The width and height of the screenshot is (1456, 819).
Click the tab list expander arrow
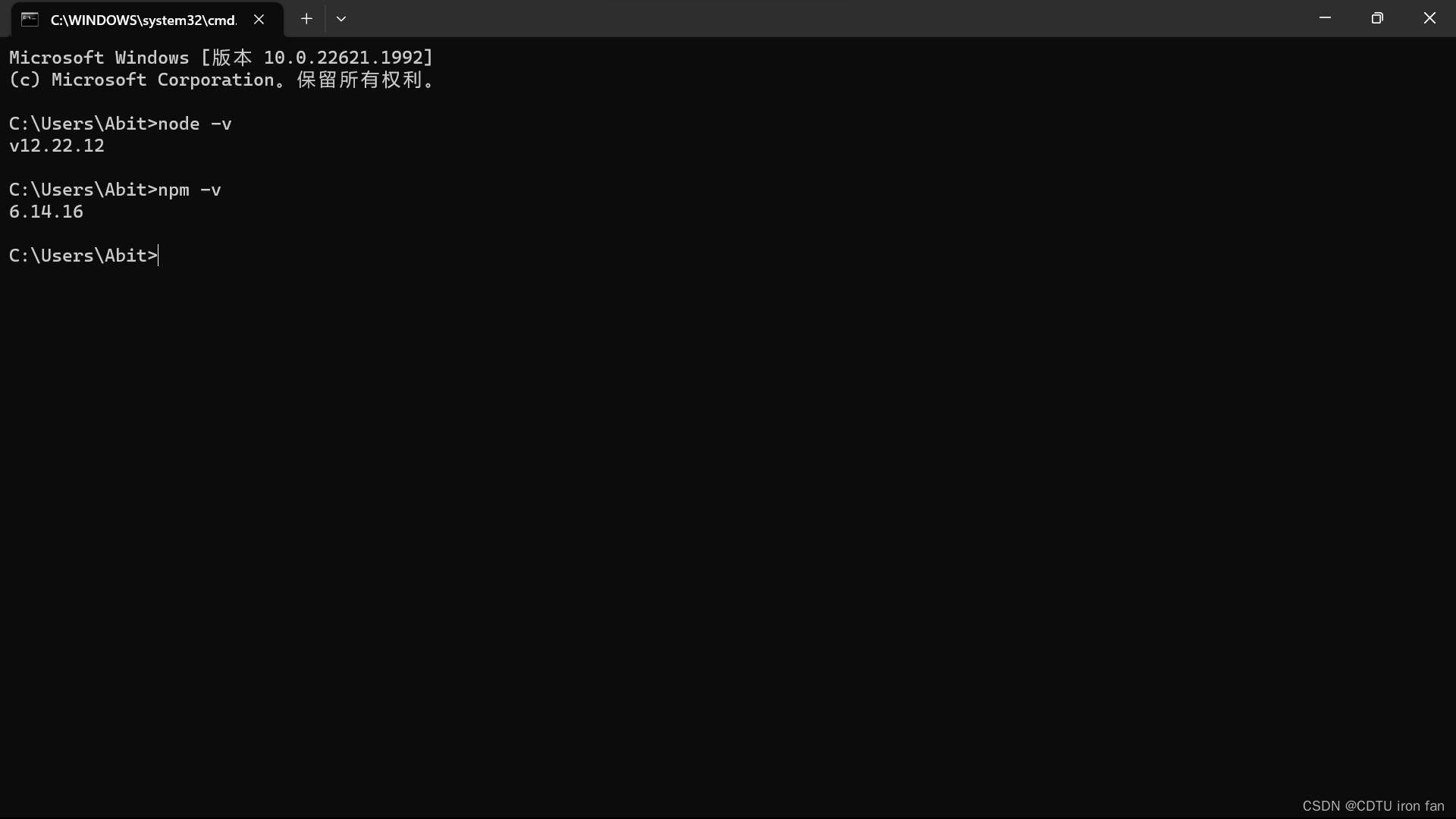pyautogui.click(x=341, y=18)
